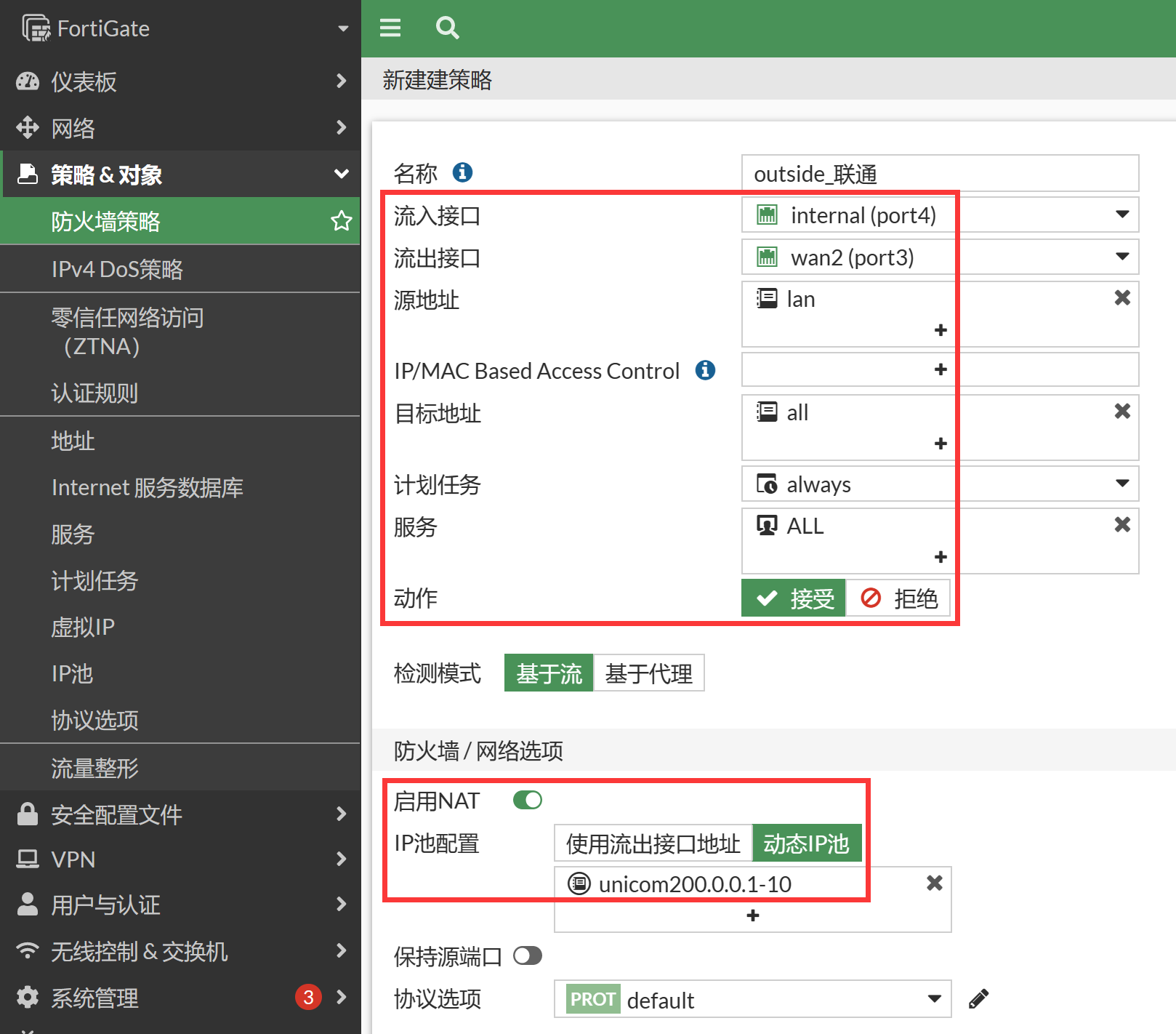Open the 计划任务 always dropdown

(x=939, y=484)
